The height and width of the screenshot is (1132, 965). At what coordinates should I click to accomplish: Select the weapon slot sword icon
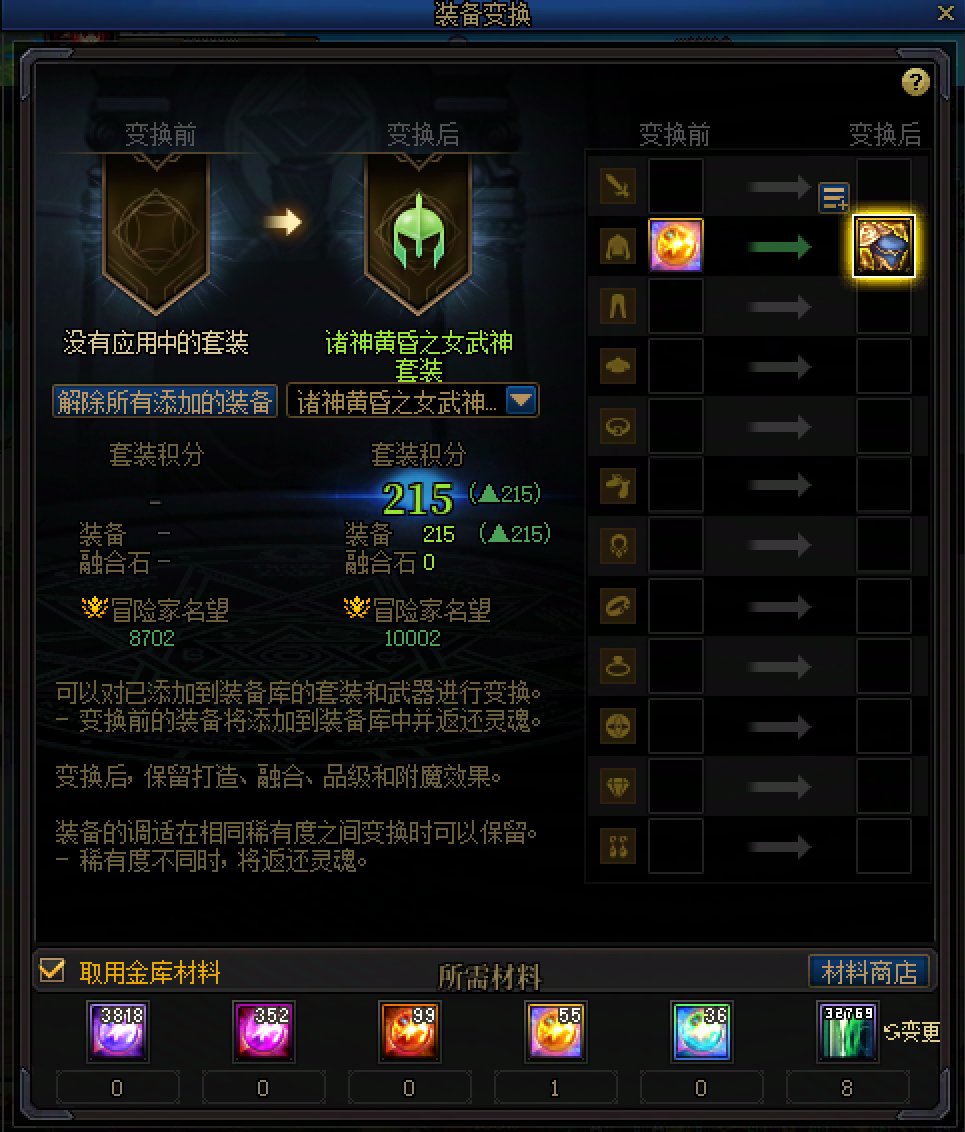[618, 187]
